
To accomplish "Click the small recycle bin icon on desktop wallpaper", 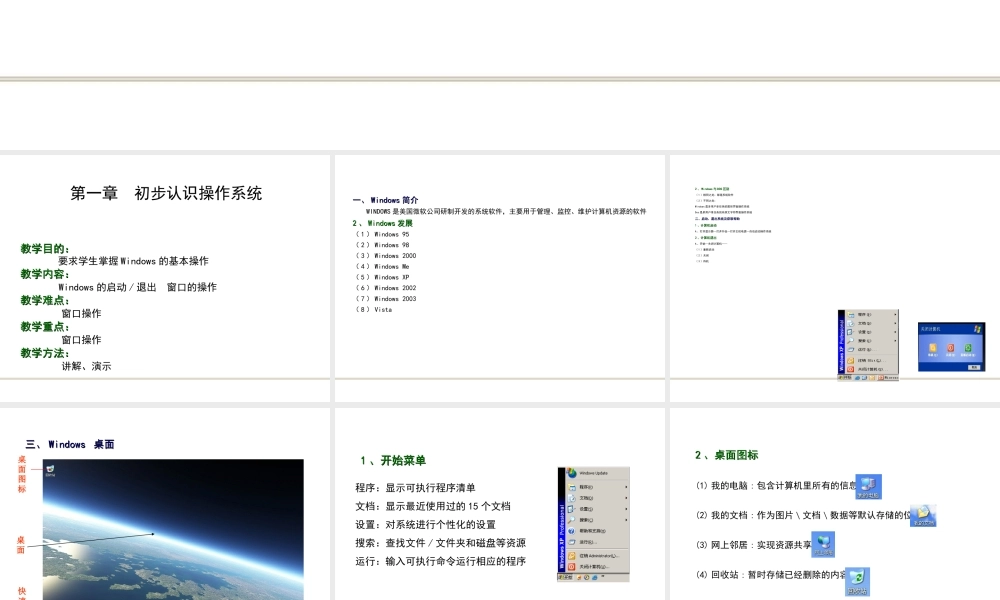I will tap(50, 471).
